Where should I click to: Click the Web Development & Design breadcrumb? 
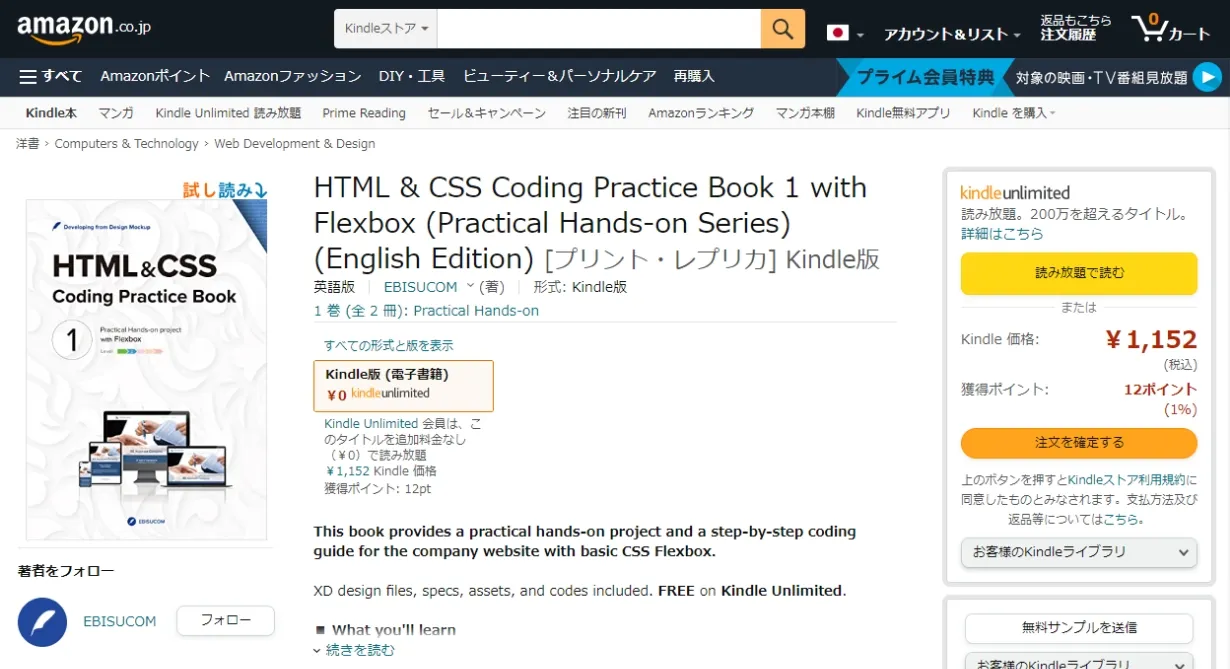tap(294, 144)
